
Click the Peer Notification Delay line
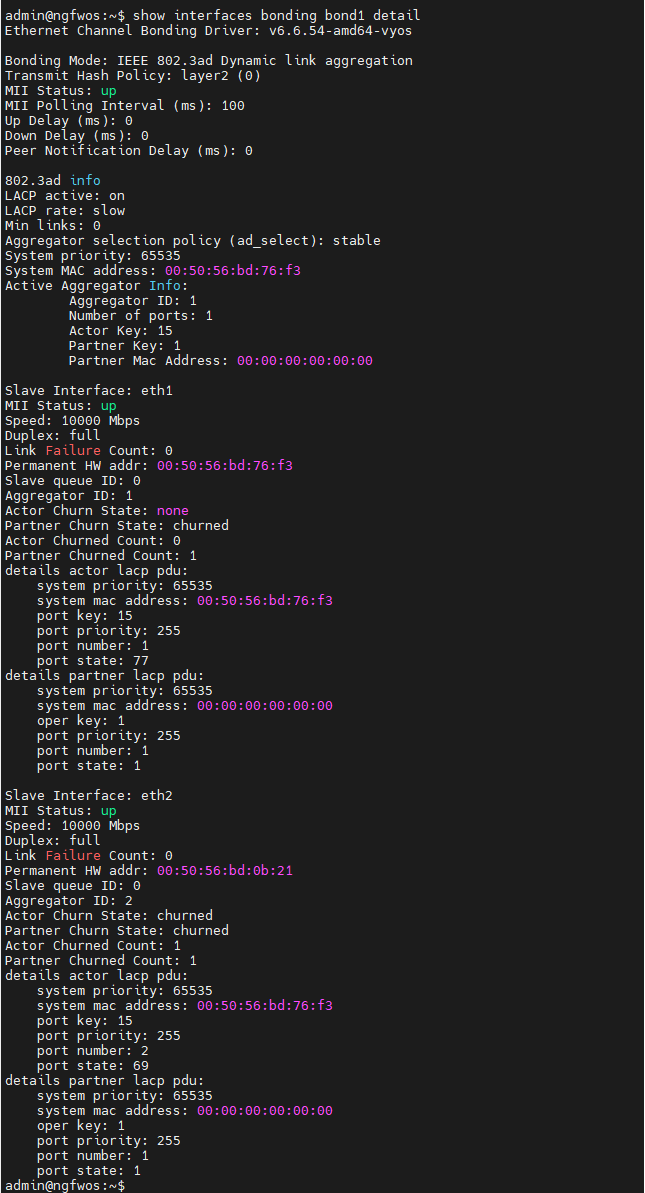coord(128,150)
